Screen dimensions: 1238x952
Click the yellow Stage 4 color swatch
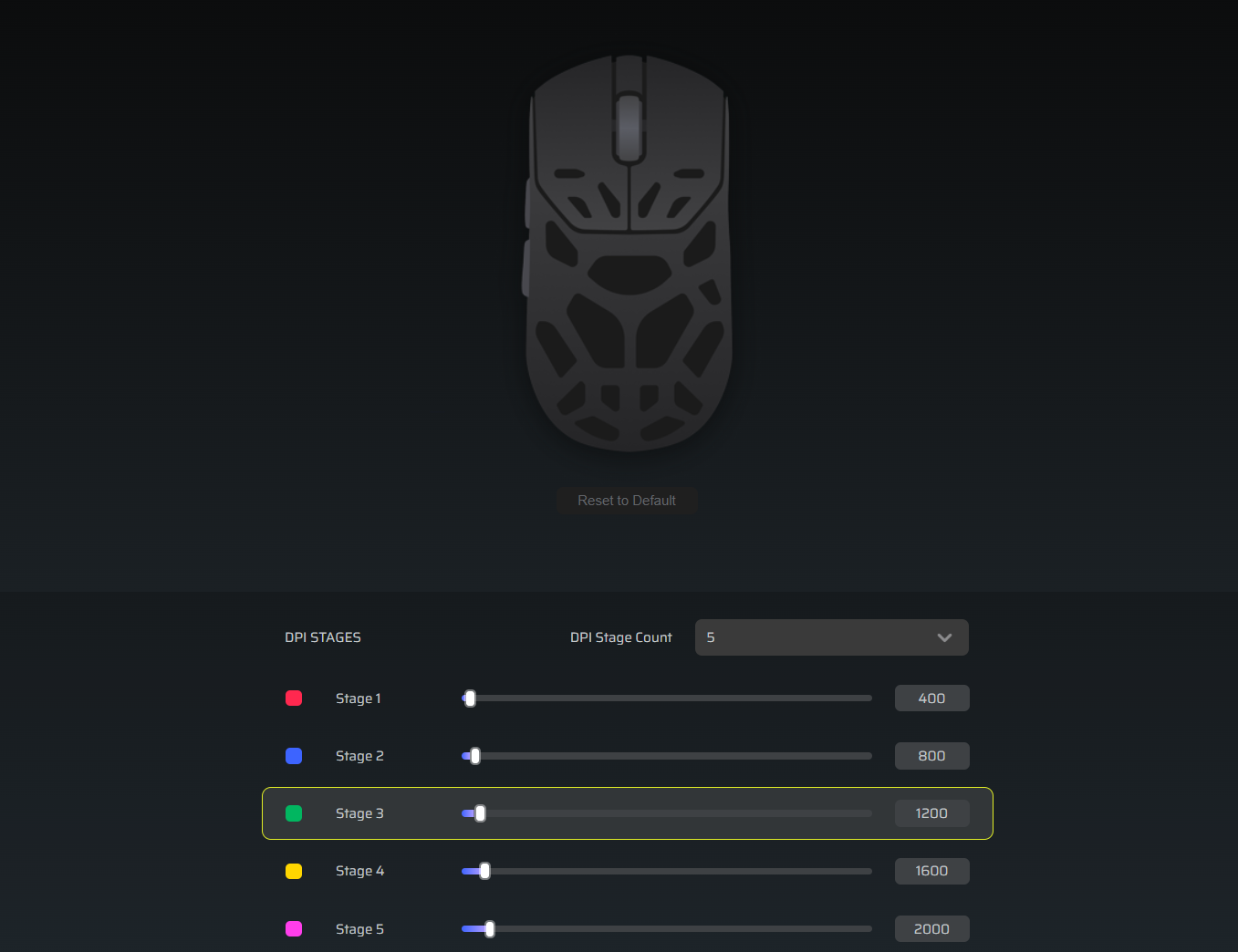pyautogui.click(x=294, y=871)
